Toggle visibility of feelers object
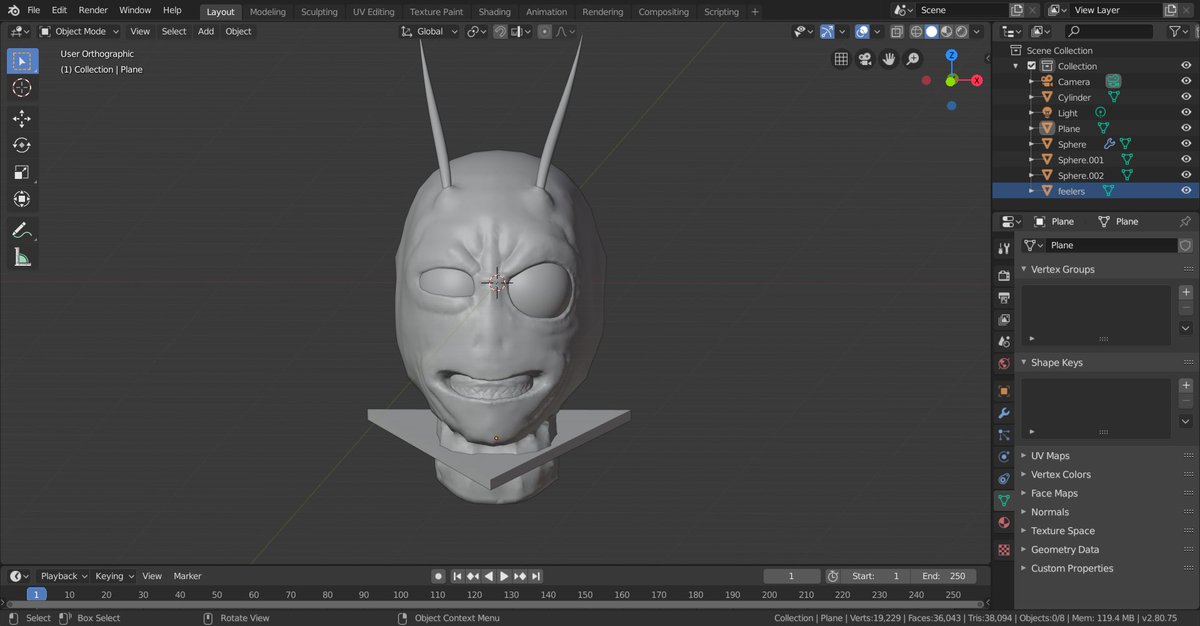This screenshot has width=1200, height=626. (x=1186, y=190)
